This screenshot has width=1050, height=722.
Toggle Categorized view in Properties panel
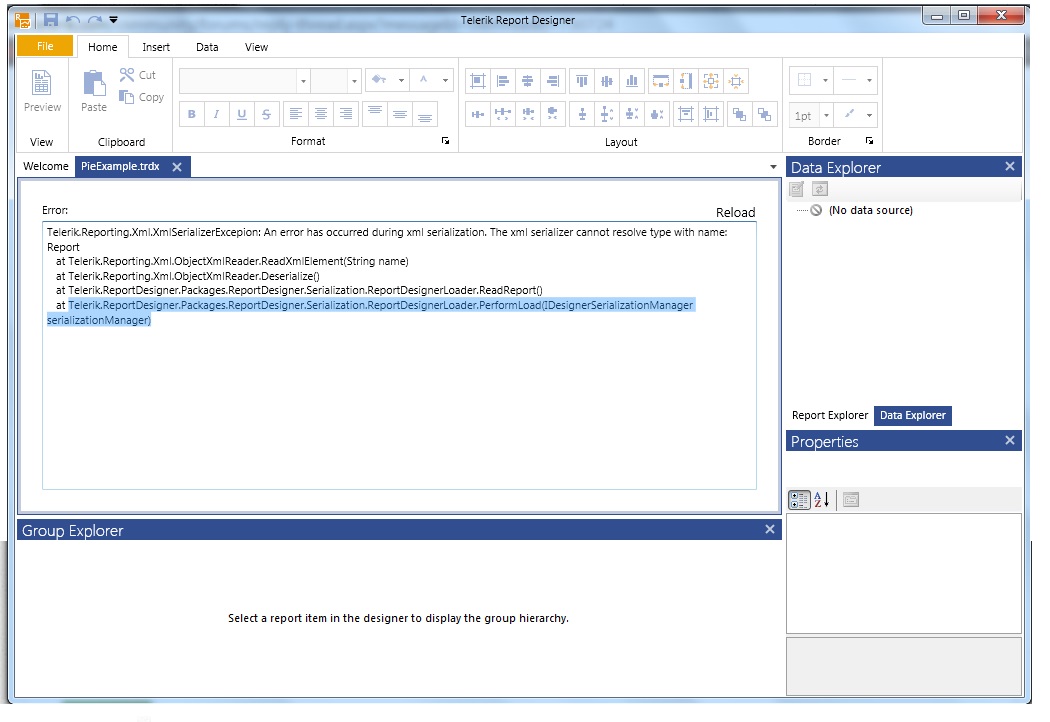pos(799,500)
